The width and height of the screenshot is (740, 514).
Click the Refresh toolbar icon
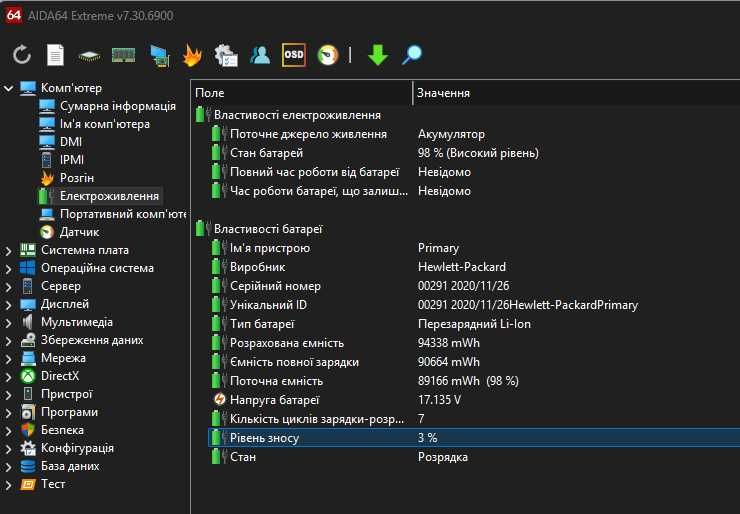tap(22, 55)
